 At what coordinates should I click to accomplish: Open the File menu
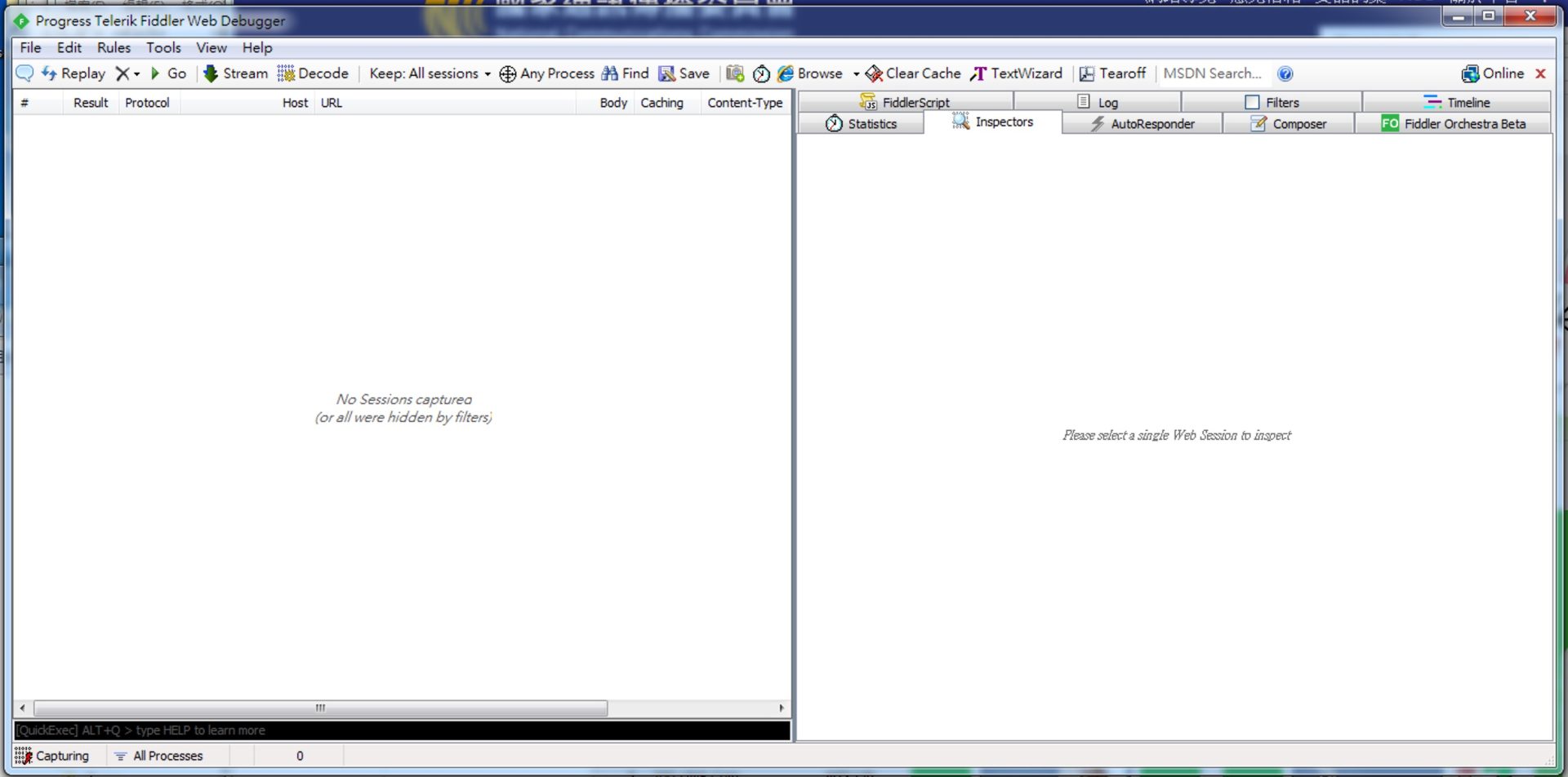click(30, 47)
